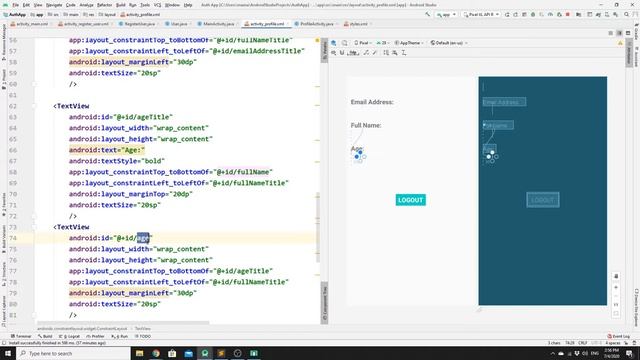Open the VCS menu
Viewport: 640px width, 360px height.
coord(157,5)
